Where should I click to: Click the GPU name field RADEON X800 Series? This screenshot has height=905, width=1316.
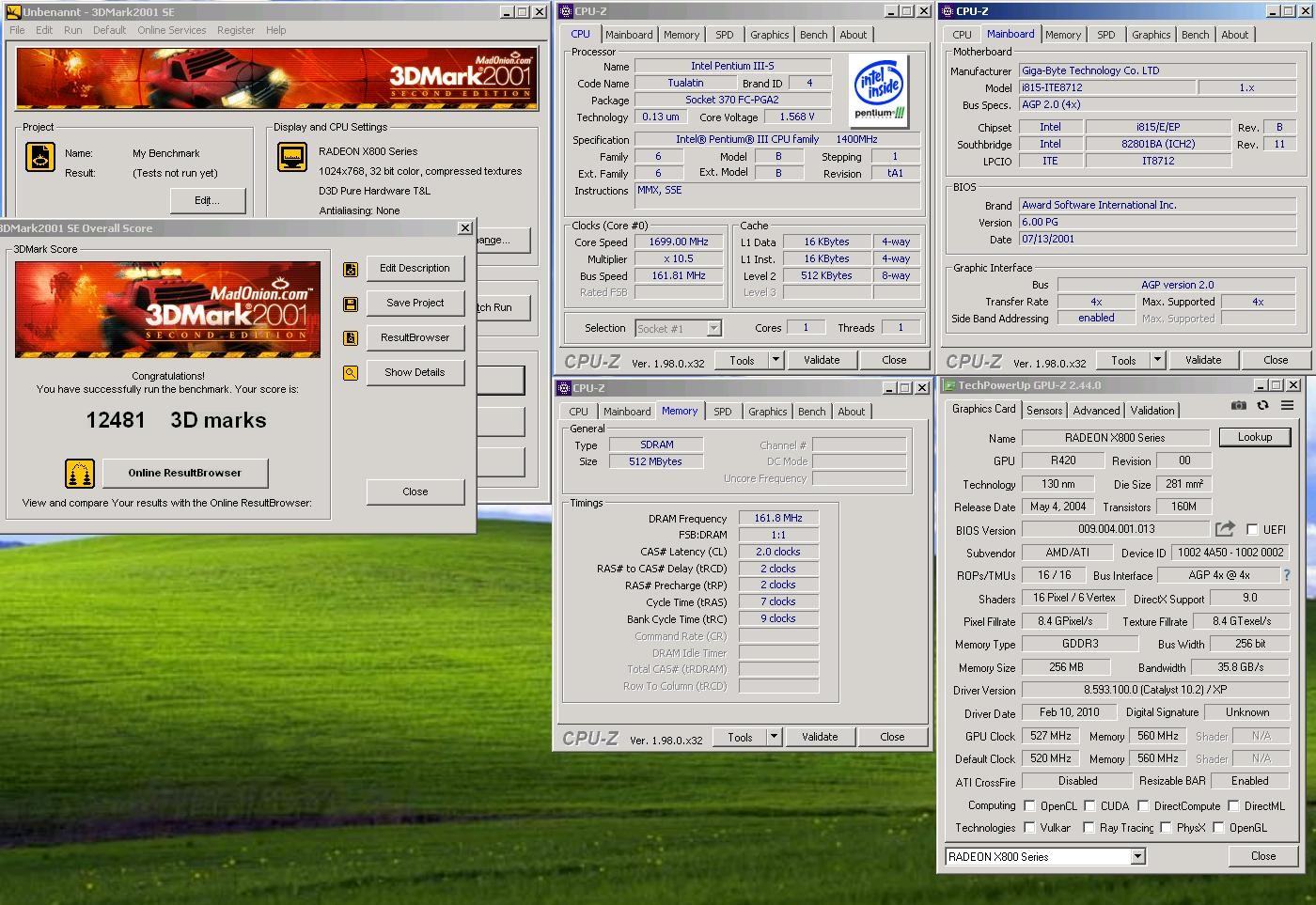[1115, 437]
